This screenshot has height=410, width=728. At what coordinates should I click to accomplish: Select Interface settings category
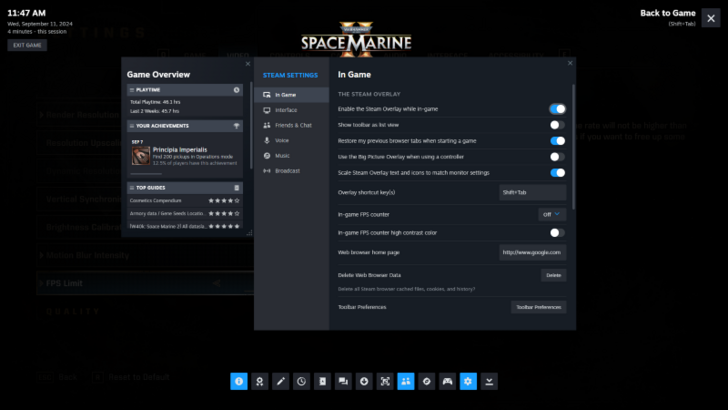(x=291, y=110)
